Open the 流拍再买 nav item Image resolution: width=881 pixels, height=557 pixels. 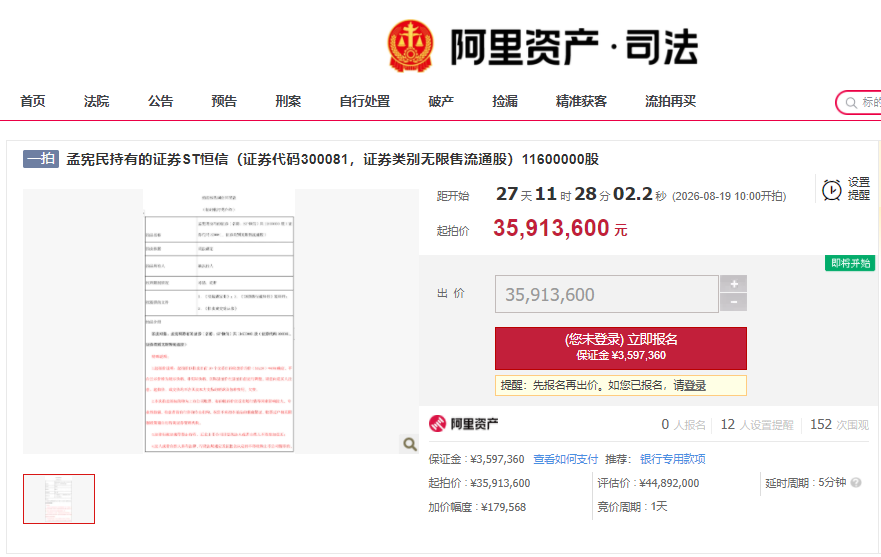671,101
